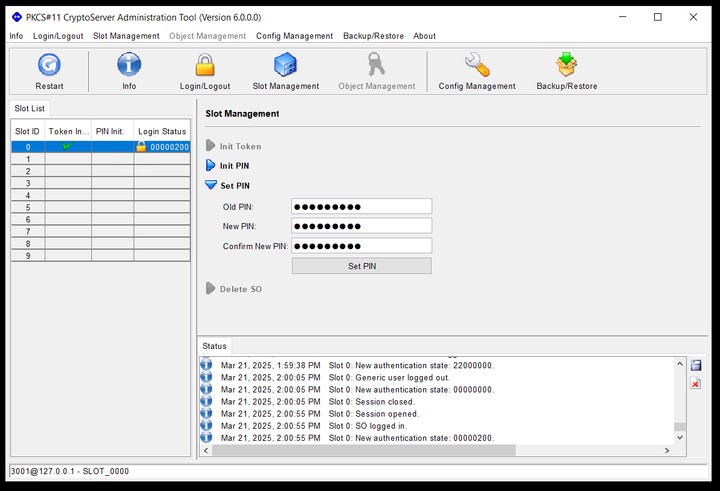Viewport: 720px width, 491px height.
Task: Focus the Confirm New PIN field
Action: pyautogui.click(x=362, y=246)
